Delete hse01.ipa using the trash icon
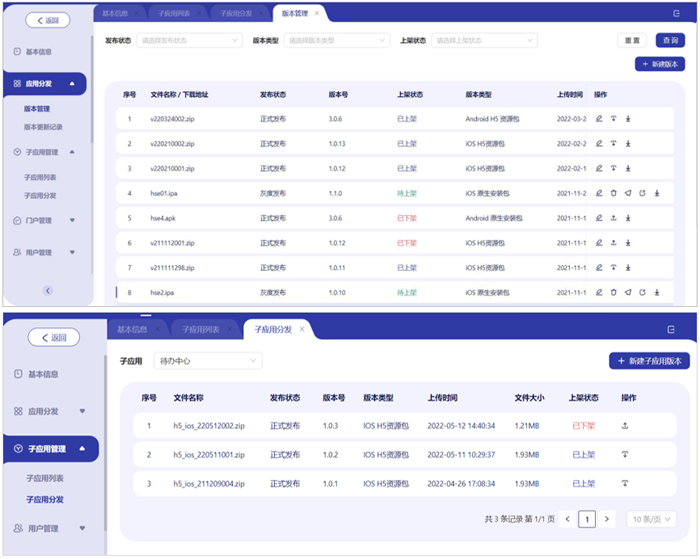 pyautogui.click(x=613, y=194)
